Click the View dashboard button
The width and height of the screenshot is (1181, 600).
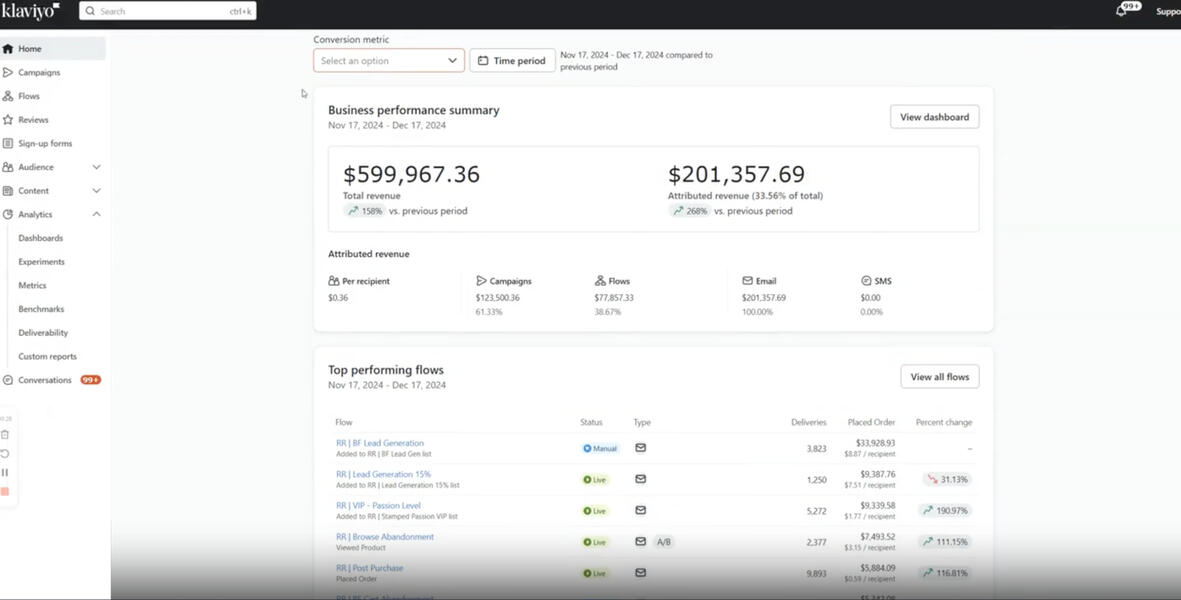click(x=934, y=117)
